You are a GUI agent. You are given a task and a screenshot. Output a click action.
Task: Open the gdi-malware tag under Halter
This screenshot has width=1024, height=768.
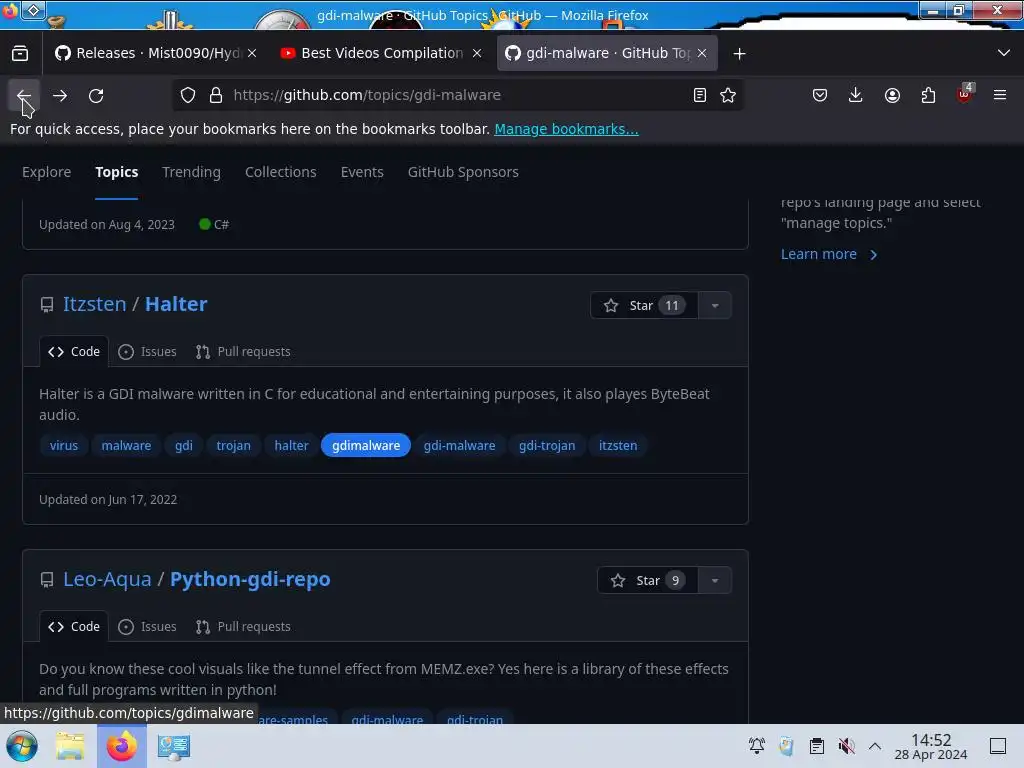coord(459,445)
